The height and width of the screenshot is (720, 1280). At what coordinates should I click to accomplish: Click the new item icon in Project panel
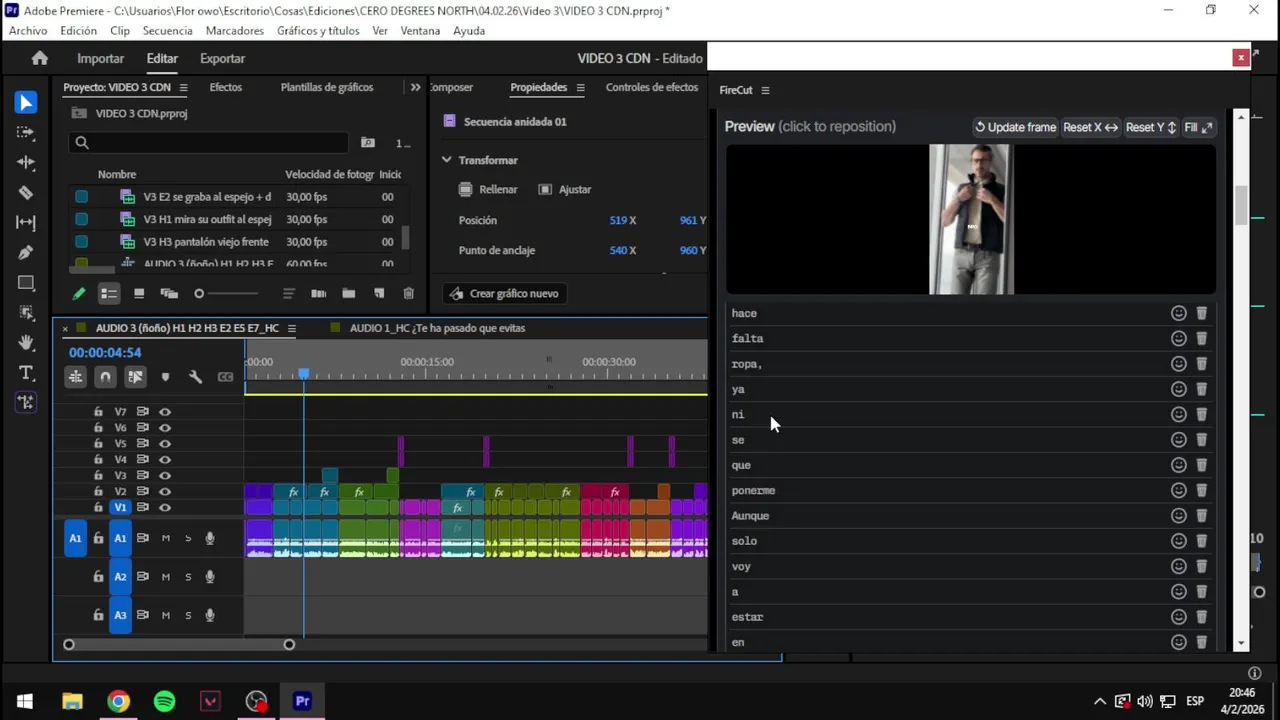coord(379,293)
